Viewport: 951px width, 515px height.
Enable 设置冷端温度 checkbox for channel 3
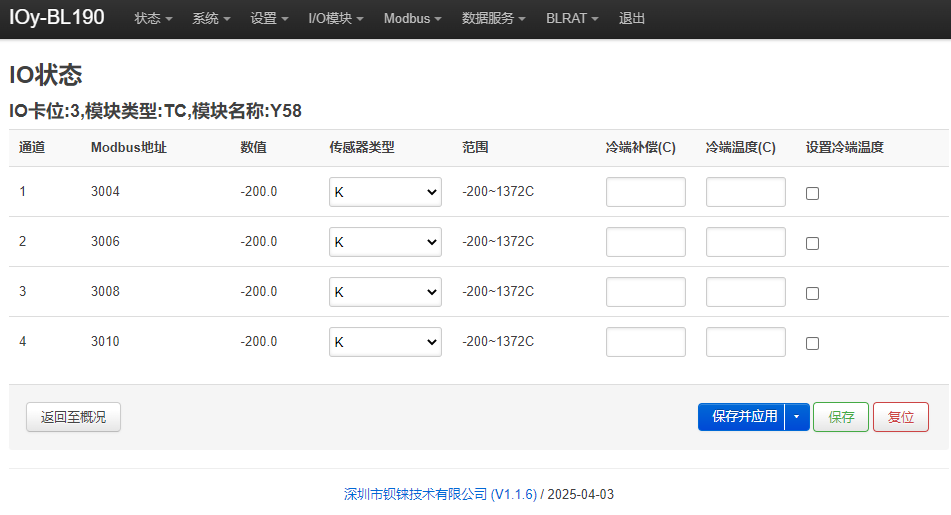tap(812, 294)
